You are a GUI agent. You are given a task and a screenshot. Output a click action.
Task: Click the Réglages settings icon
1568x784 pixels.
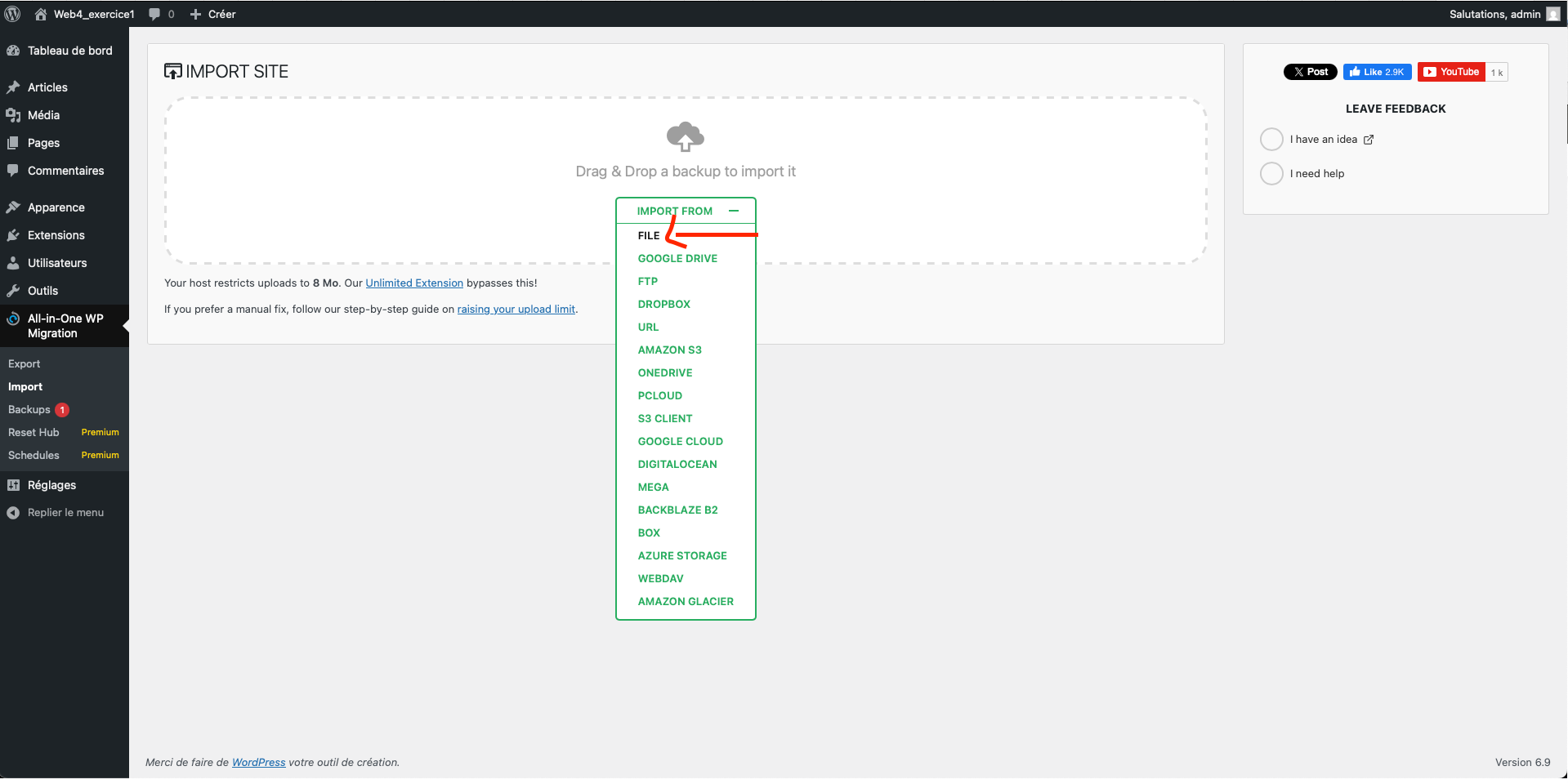[13, 485]
